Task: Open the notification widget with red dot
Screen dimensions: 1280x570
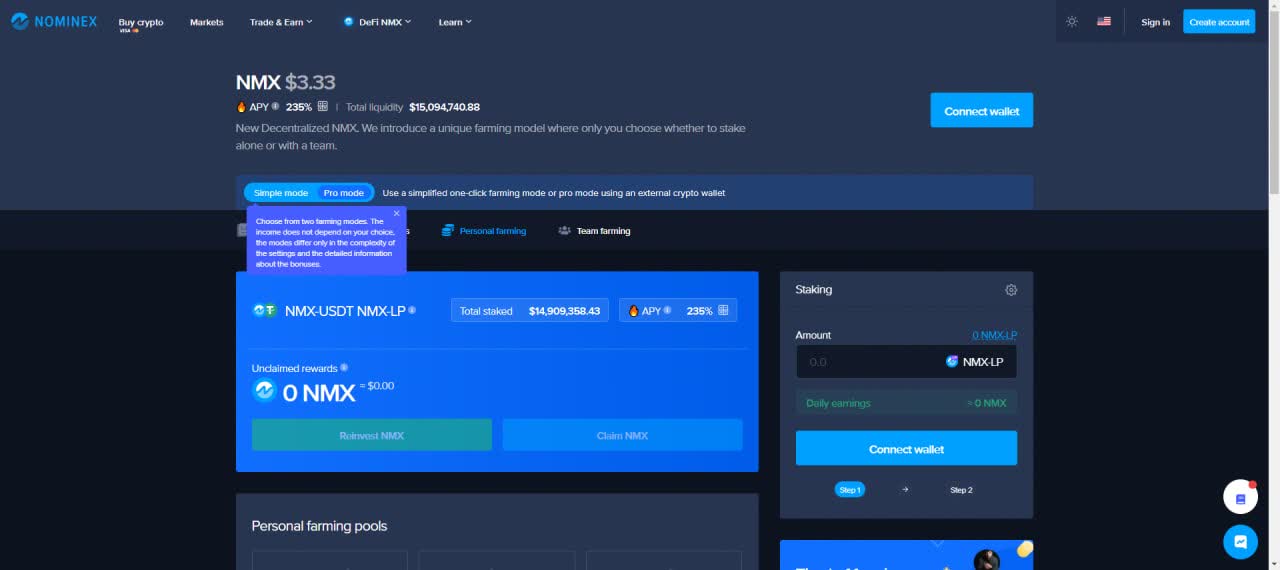Action: click(1240, 497)
